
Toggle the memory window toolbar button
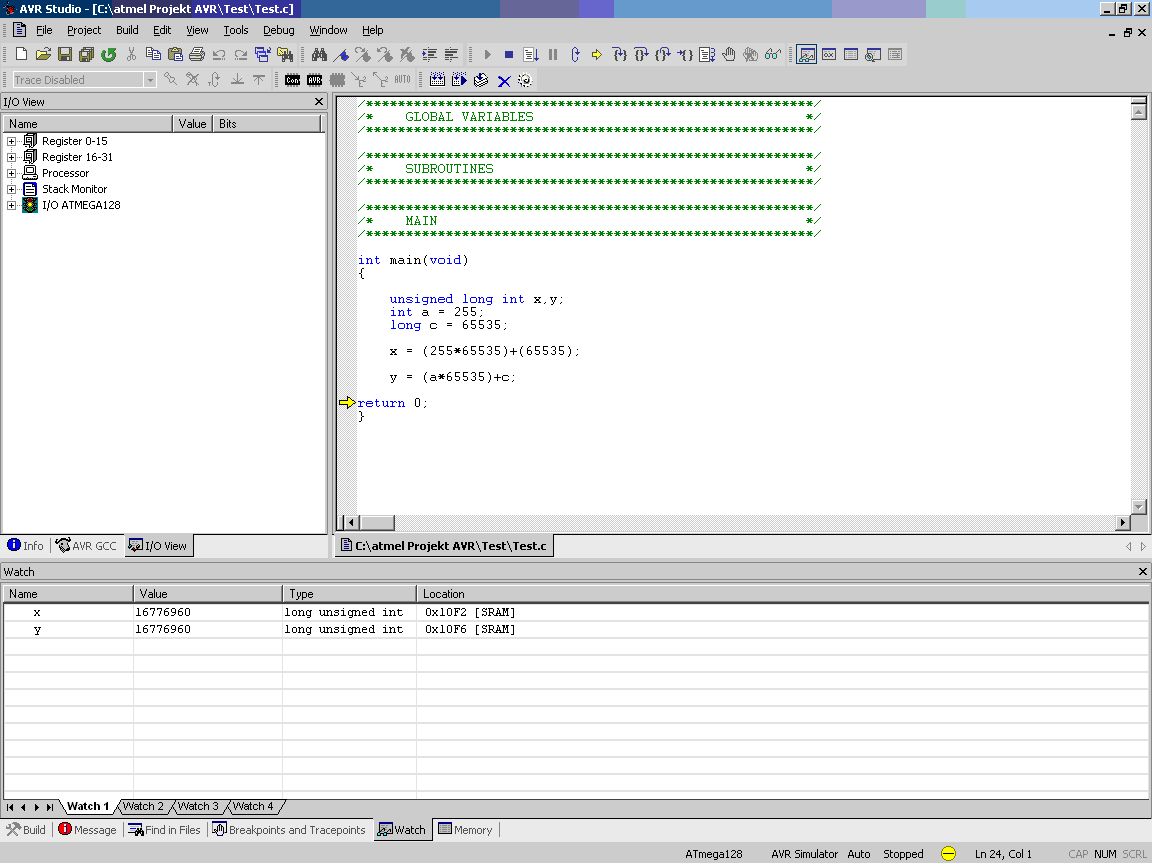(x=851, y=54)
